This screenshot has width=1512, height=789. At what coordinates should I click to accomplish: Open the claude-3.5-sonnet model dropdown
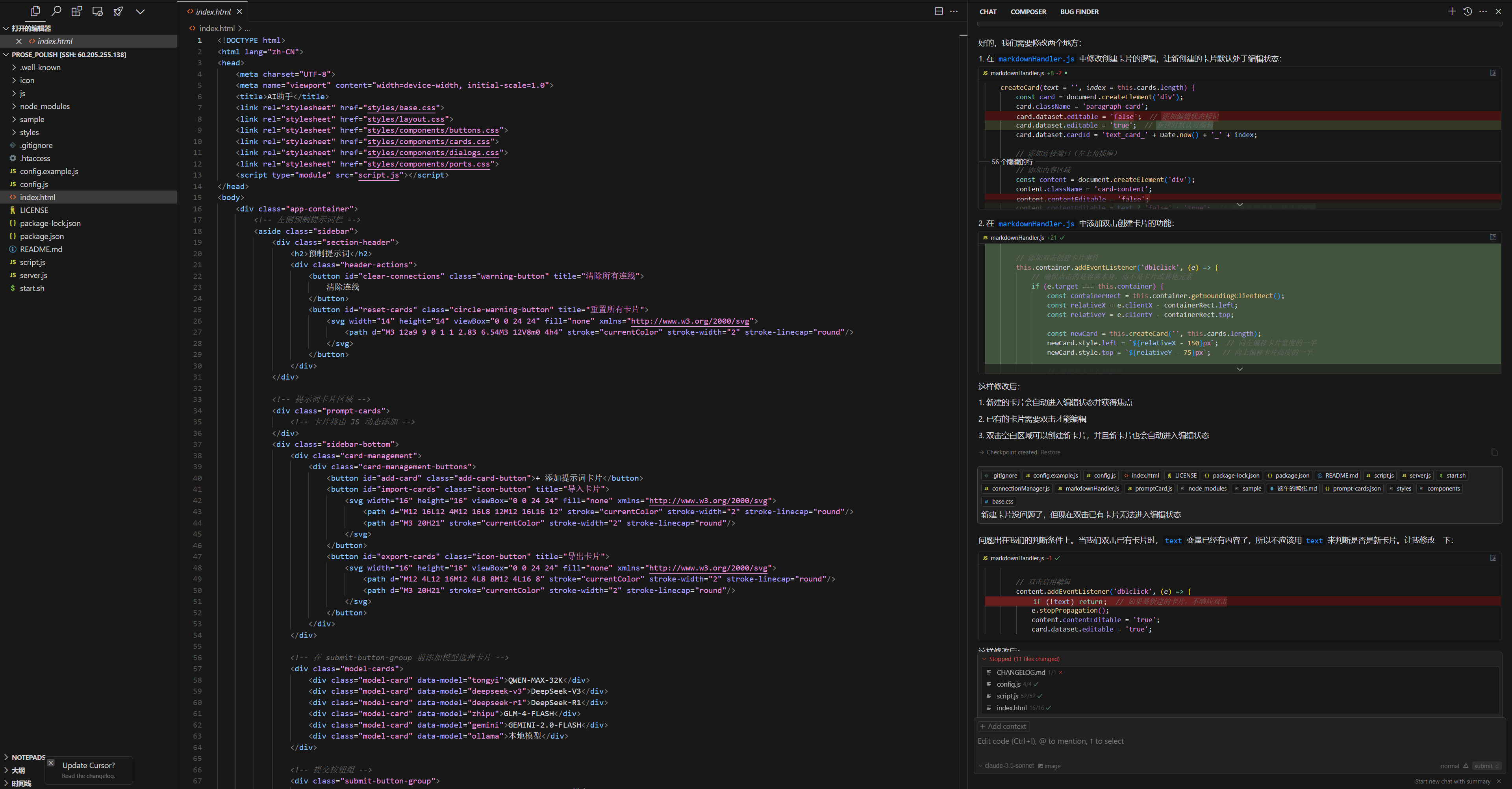[1007, 765]
